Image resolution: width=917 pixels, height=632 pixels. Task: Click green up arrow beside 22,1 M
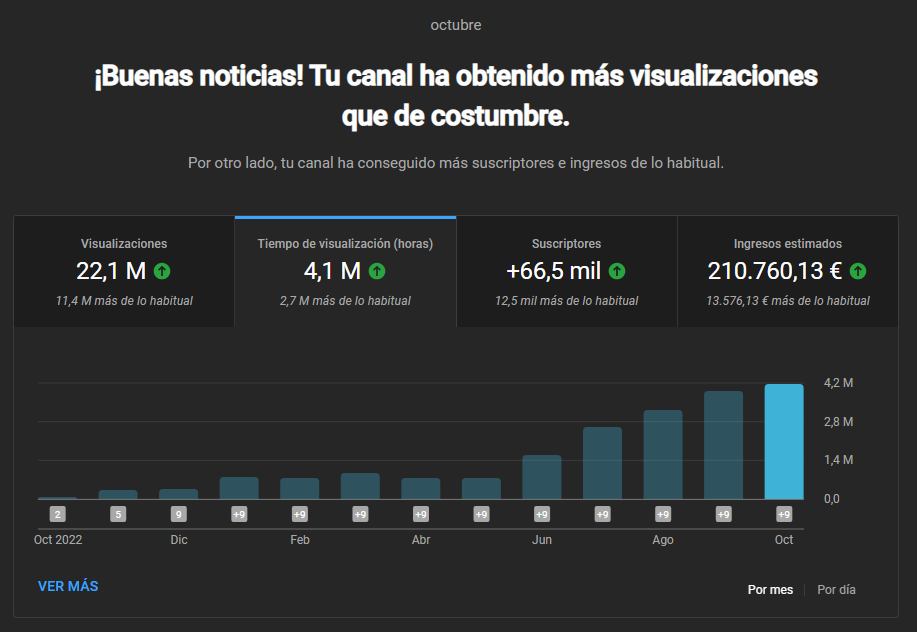162,271
